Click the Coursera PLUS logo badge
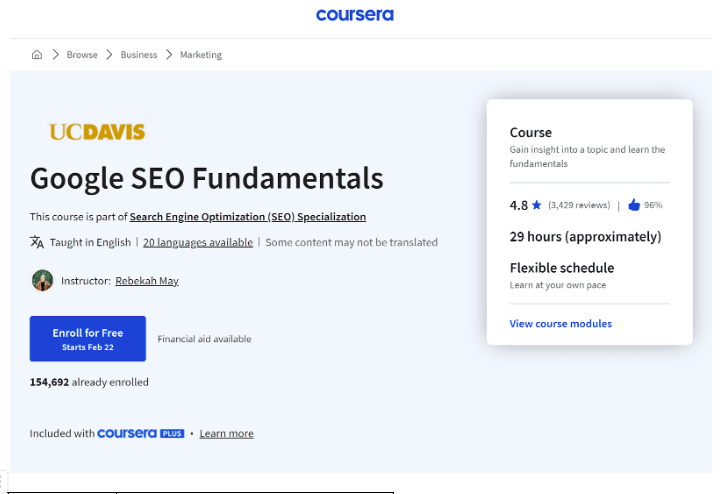The height and width of the screenshot is (494, 727). pyautogui.click(x=140, y=433)
